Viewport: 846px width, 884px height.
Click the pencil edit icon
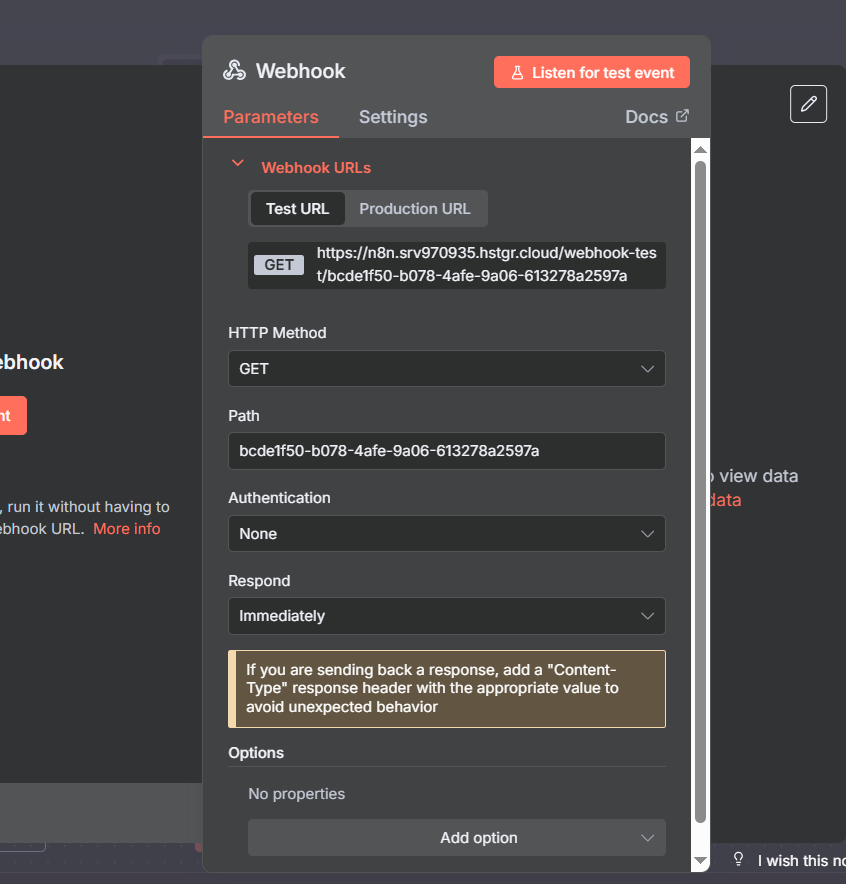tap(808, 104)
